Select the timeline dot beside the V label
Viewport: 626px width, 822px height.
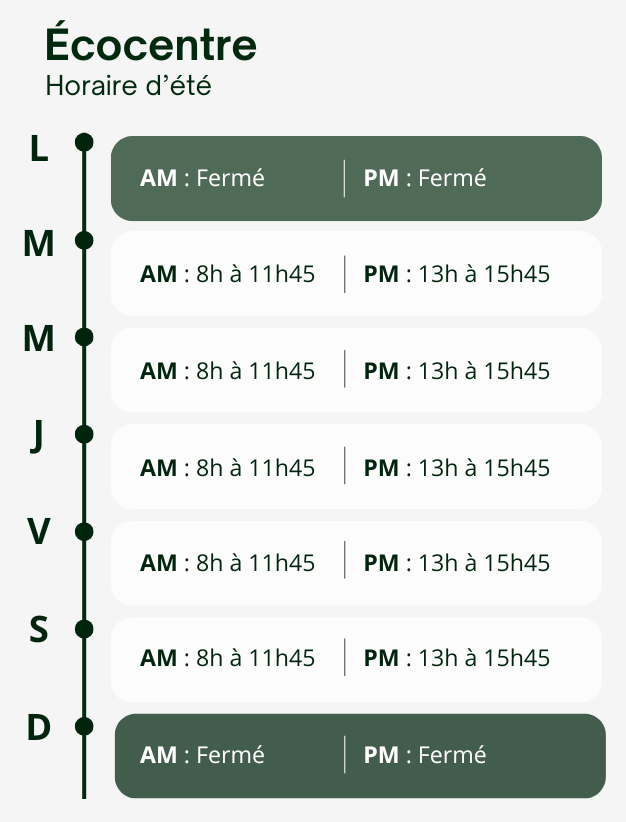click(84, 531)
